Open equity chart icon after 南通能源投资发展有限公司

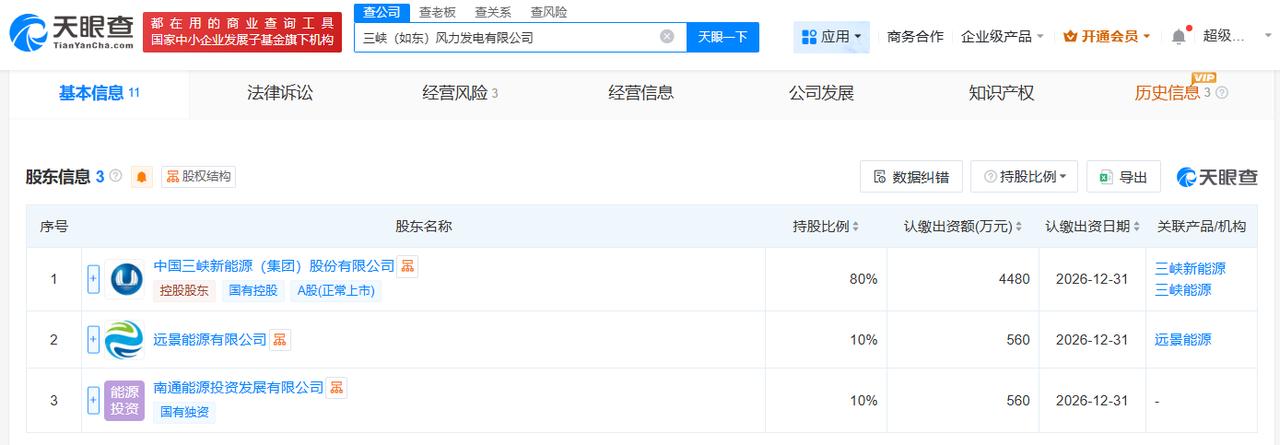(x=337, y=387)
